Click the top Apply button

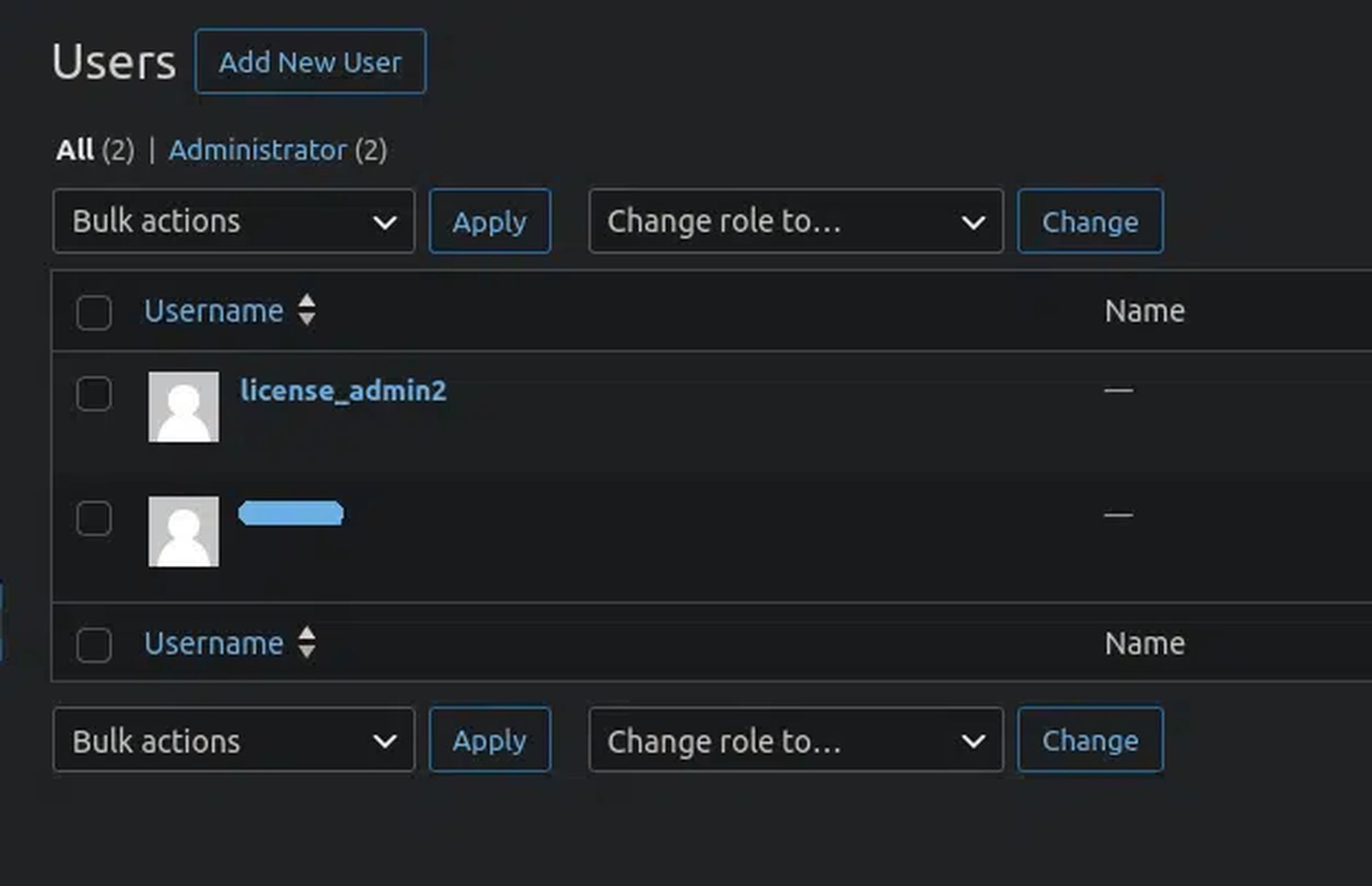point(489,221)
